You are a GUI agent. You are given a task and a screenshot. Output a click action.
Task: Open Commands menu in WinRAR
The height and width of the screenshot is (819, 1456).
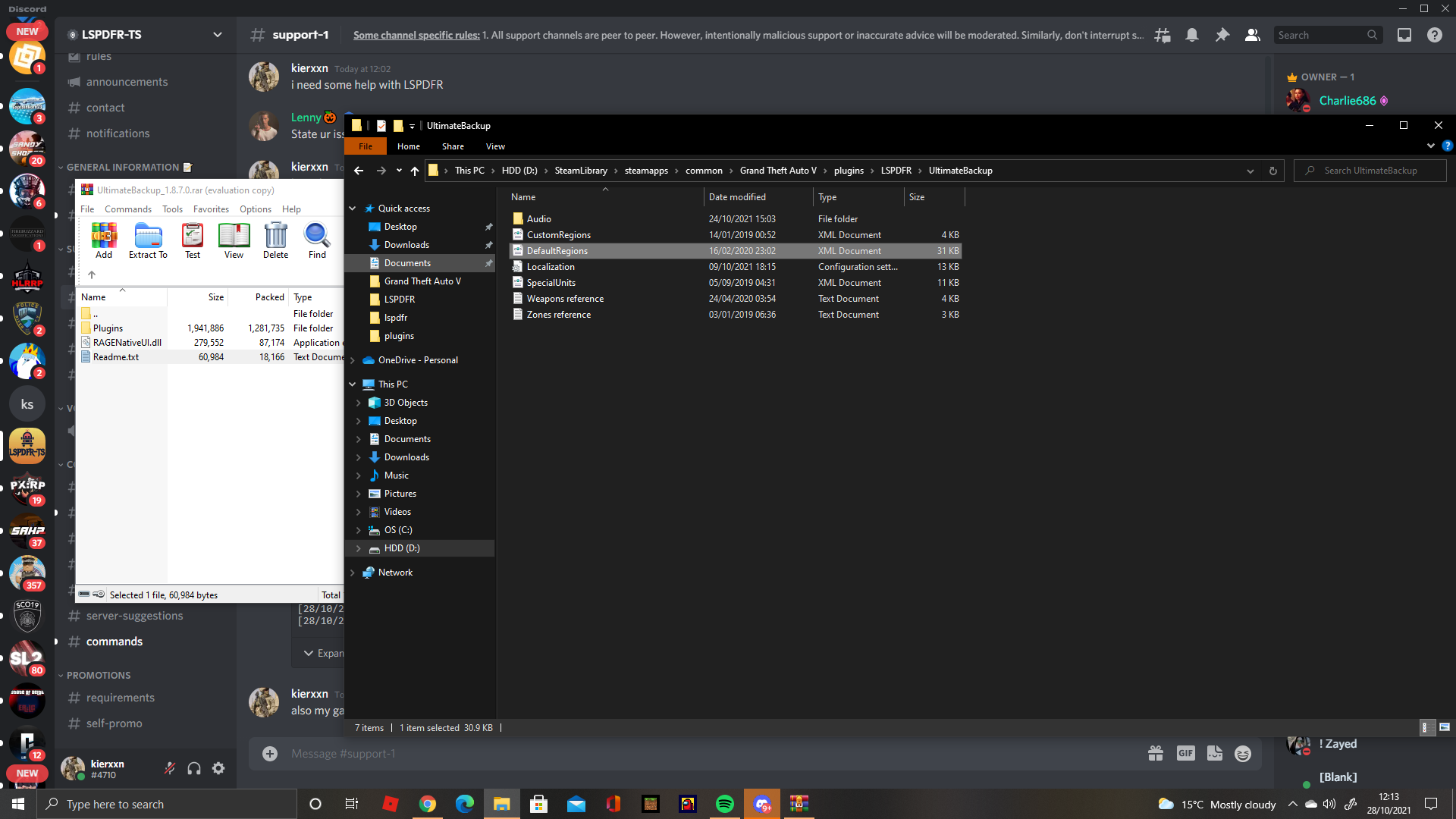[x=127, y=209]
